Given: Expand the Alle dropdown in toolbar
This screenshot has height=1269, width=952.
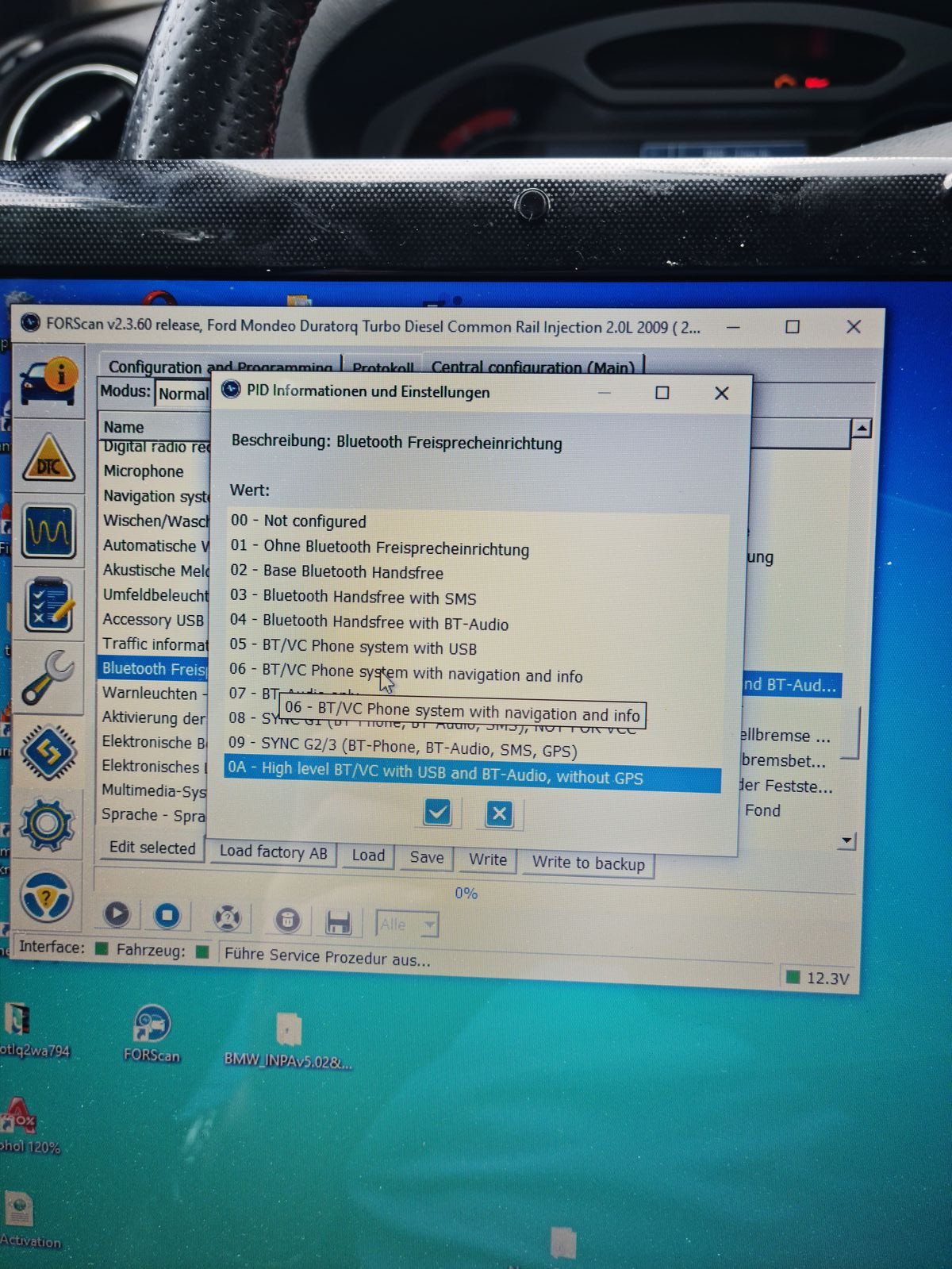Looking at the screenshot, I should pyautogui.click(x=429, y=924).
